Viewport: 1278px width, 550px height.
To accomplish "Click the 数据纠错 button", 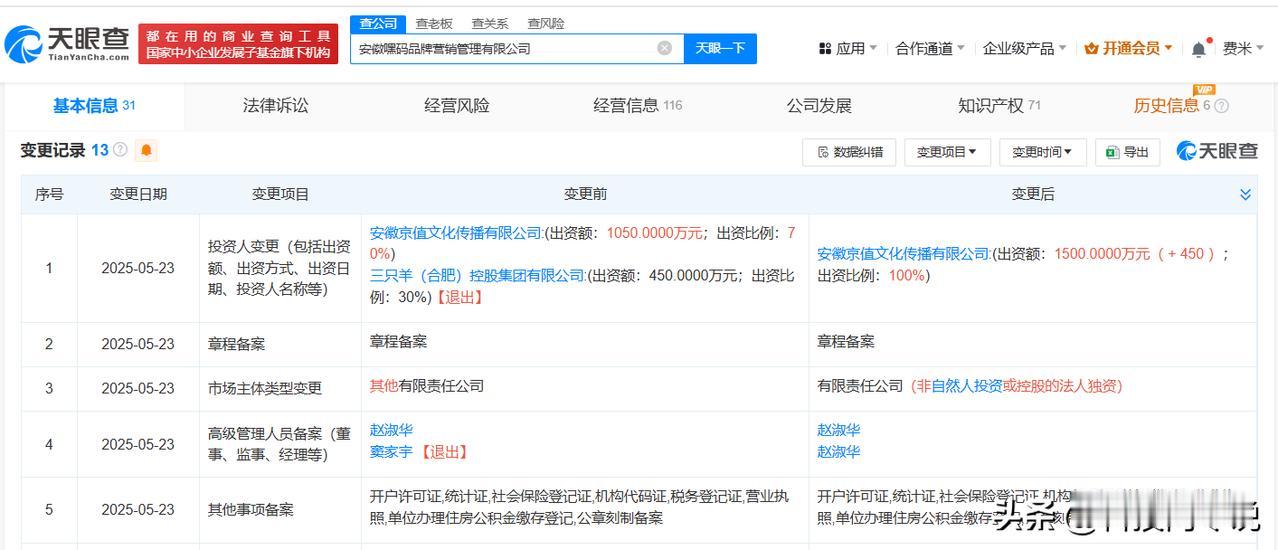I will [850, 152].
